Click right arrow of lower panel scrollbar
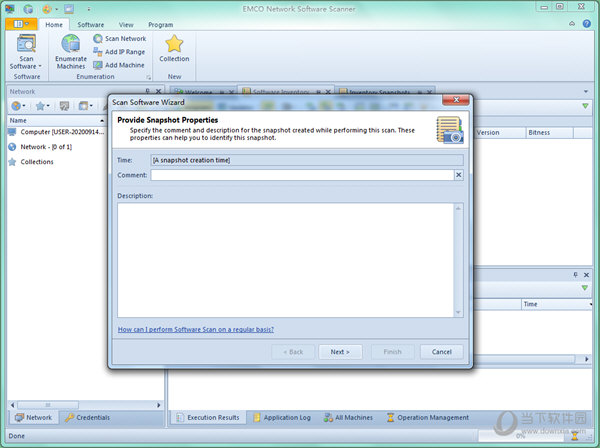600x448 pixels. point(587,359)
